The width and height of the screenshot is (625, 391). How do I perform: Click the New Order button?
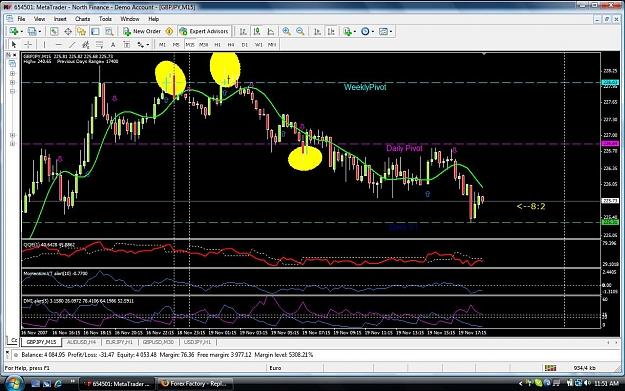(x=142, y=31)
